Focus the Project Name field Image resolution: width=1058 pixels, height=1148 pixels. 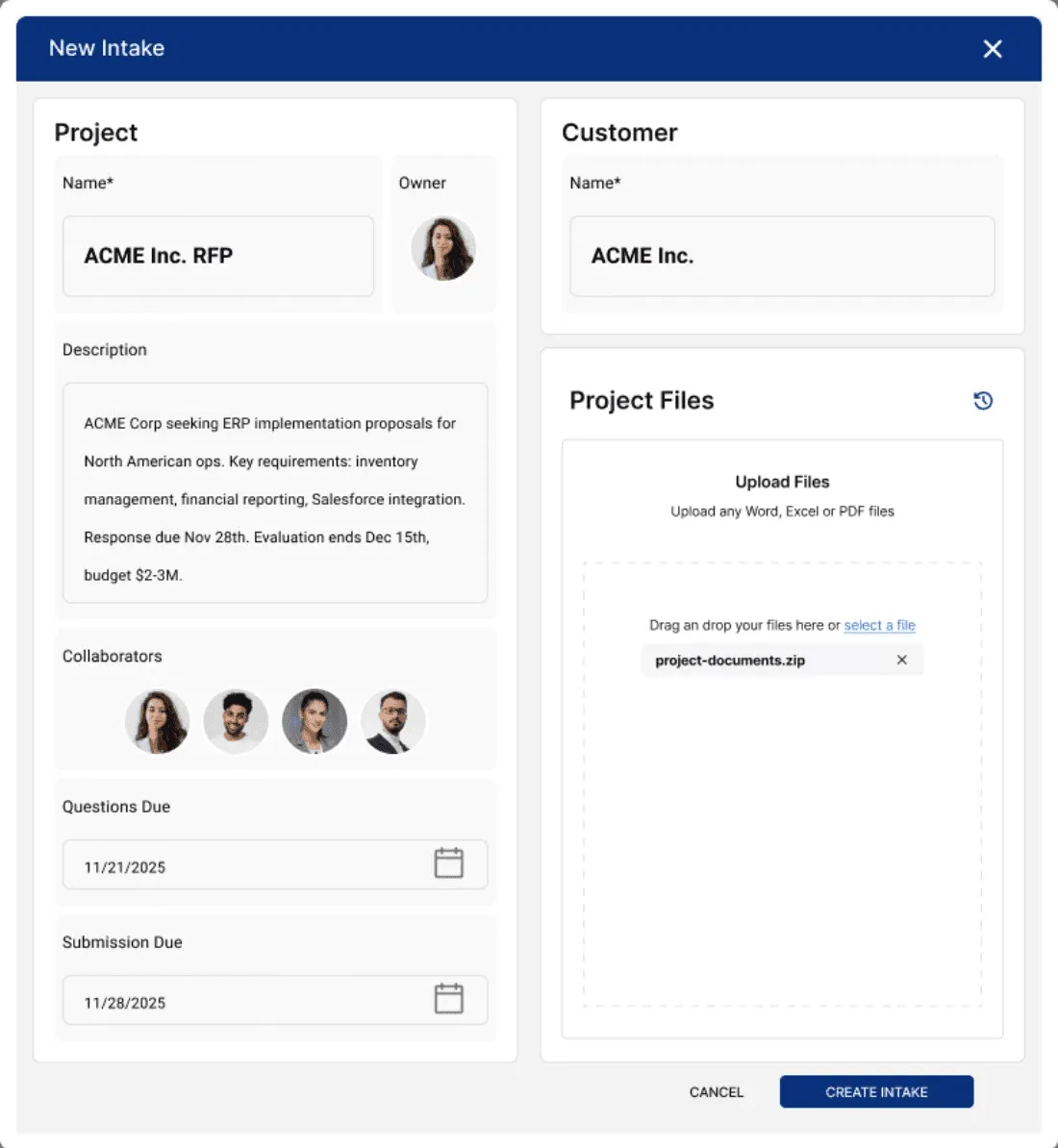218,257
